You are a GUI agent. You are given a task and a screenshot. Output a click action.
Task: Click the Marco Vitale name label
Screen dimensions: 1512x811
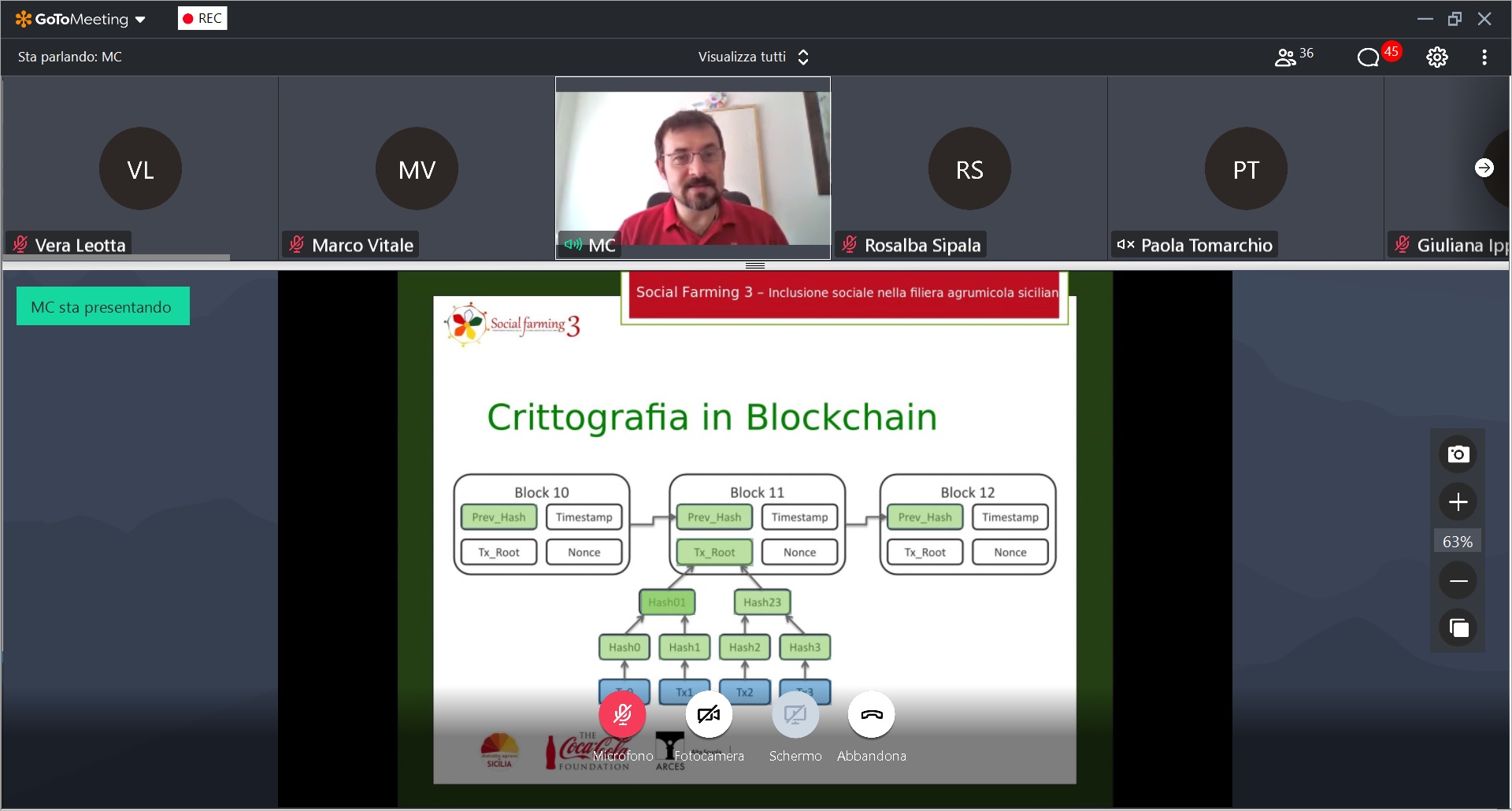point(362,246)
